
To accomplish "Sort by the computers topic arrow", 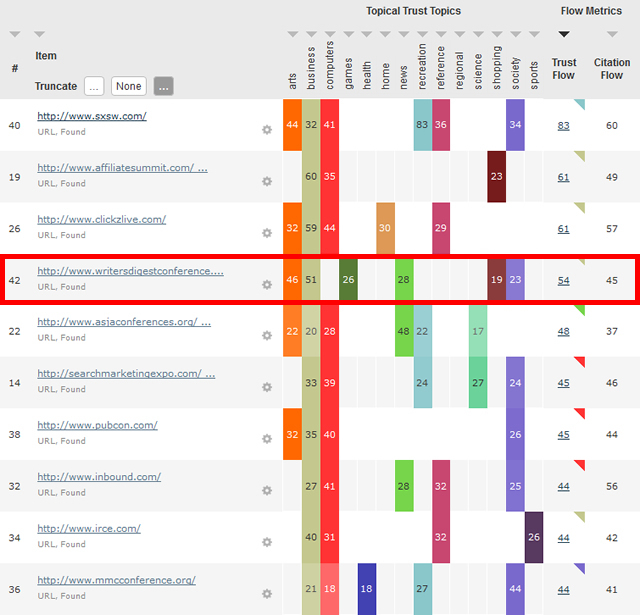I will coord(330,34).
